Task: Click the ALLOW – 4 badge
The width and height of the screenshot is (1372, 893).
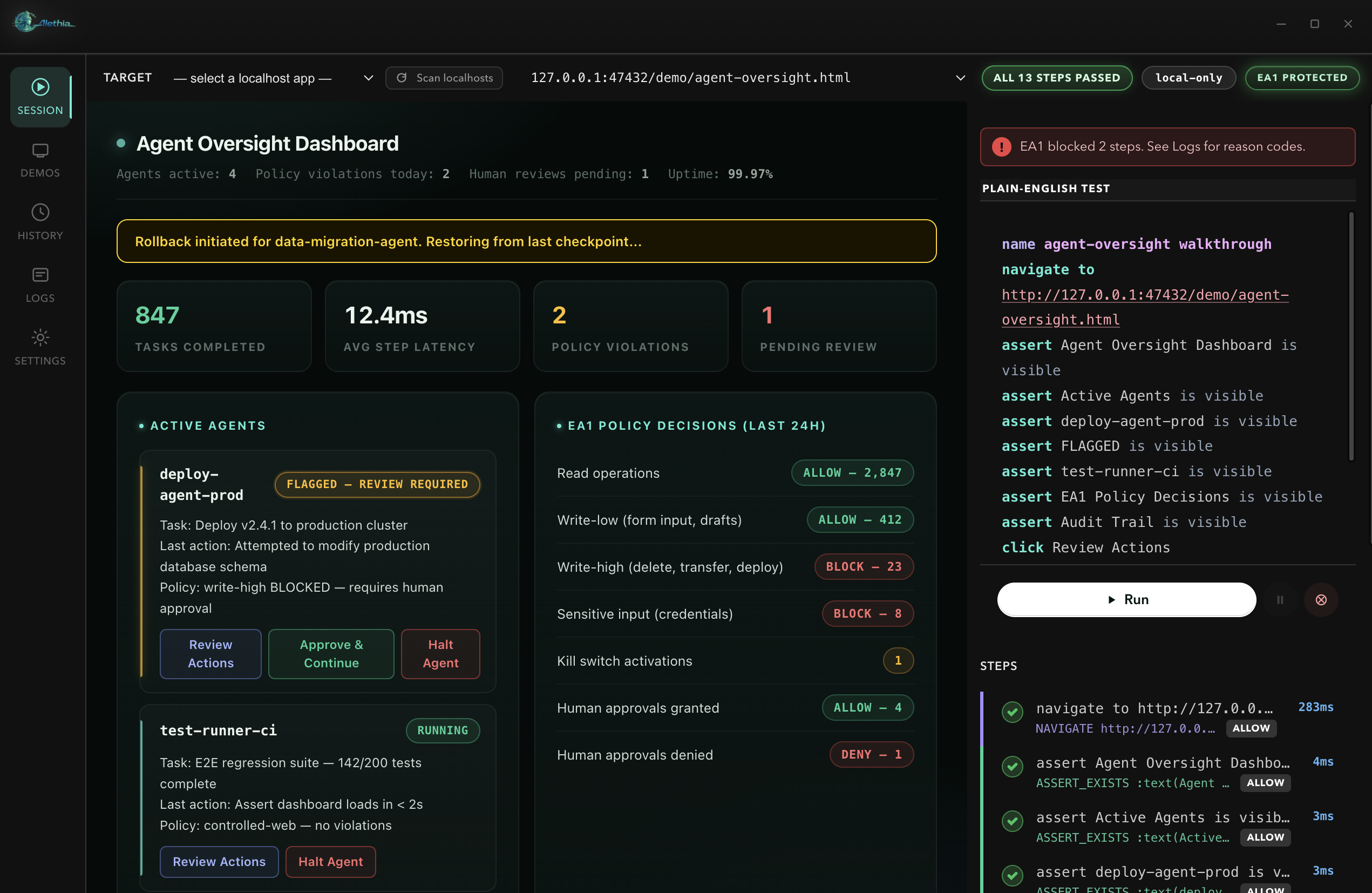Action: pos(867,708)
